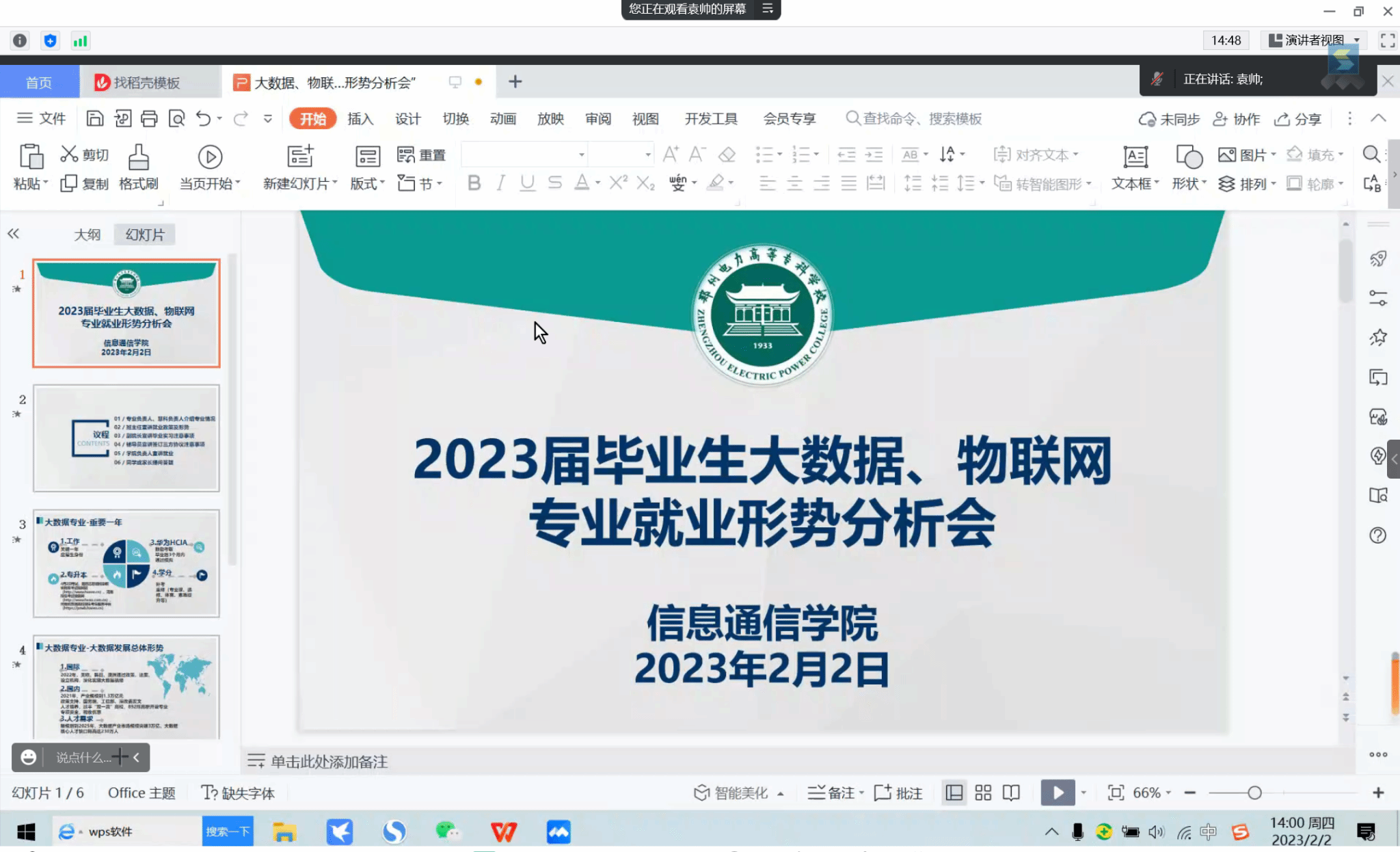Select slide 2 议程 thumbnail

(126, 438)
